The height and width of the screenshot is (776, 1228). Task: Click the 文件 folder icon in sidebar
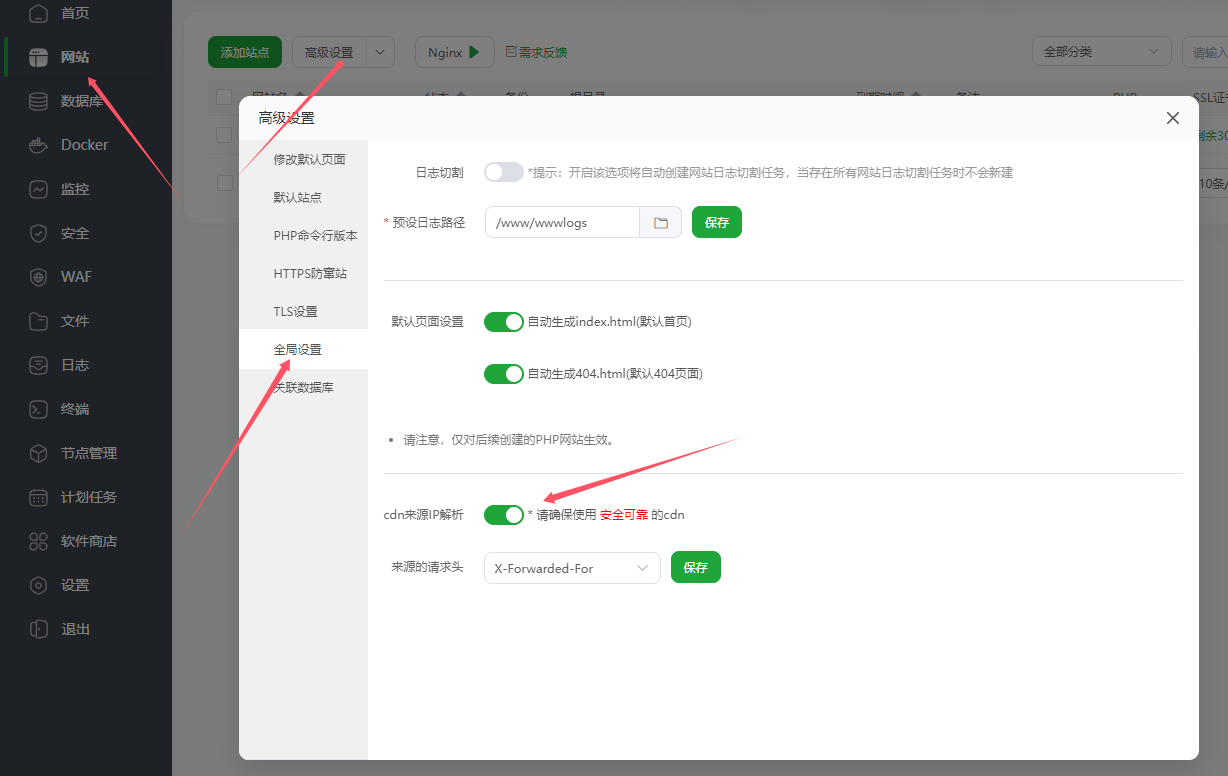[38, 321]
